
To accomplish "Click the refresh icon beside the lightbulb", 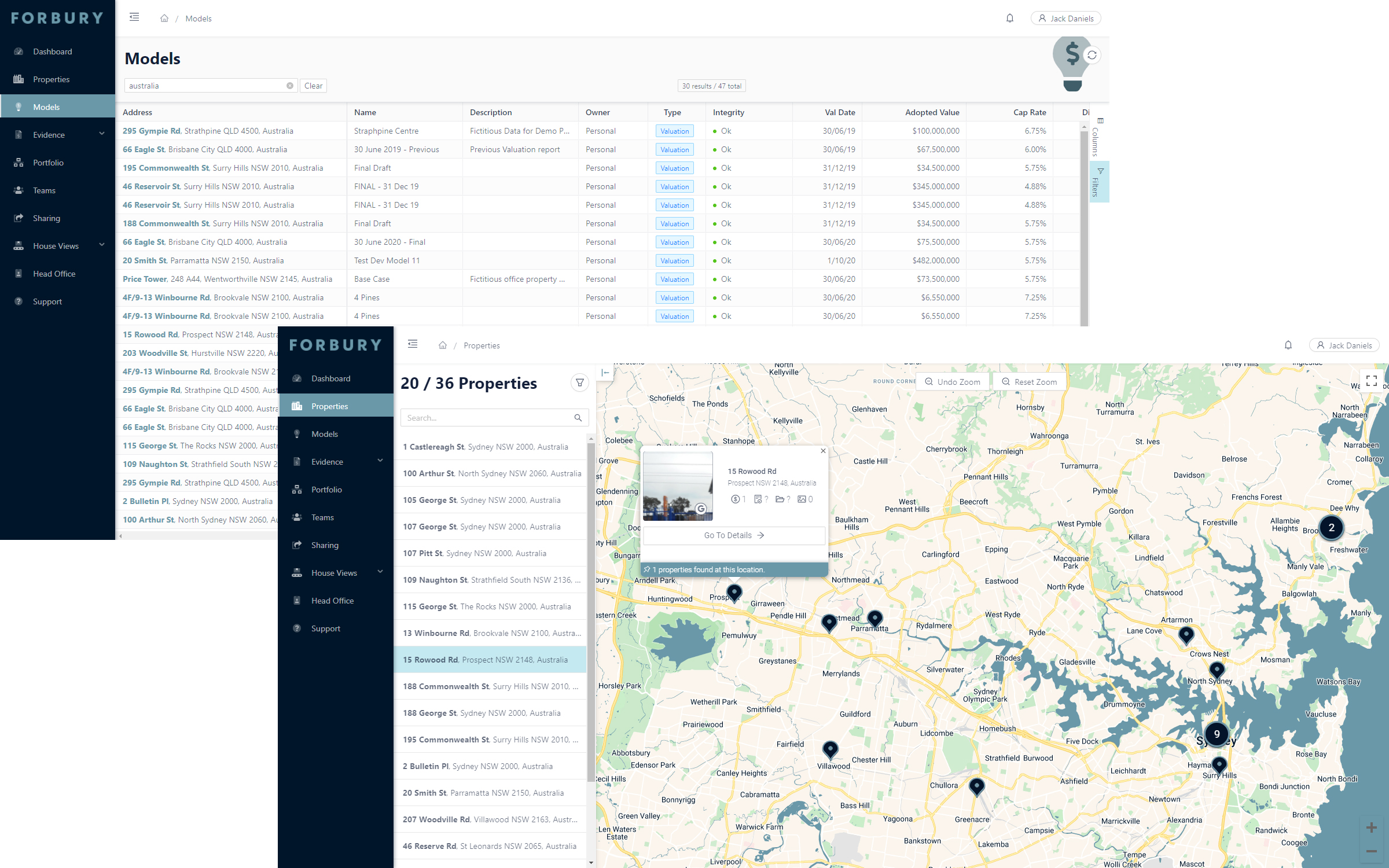I will pos(1092,55).
